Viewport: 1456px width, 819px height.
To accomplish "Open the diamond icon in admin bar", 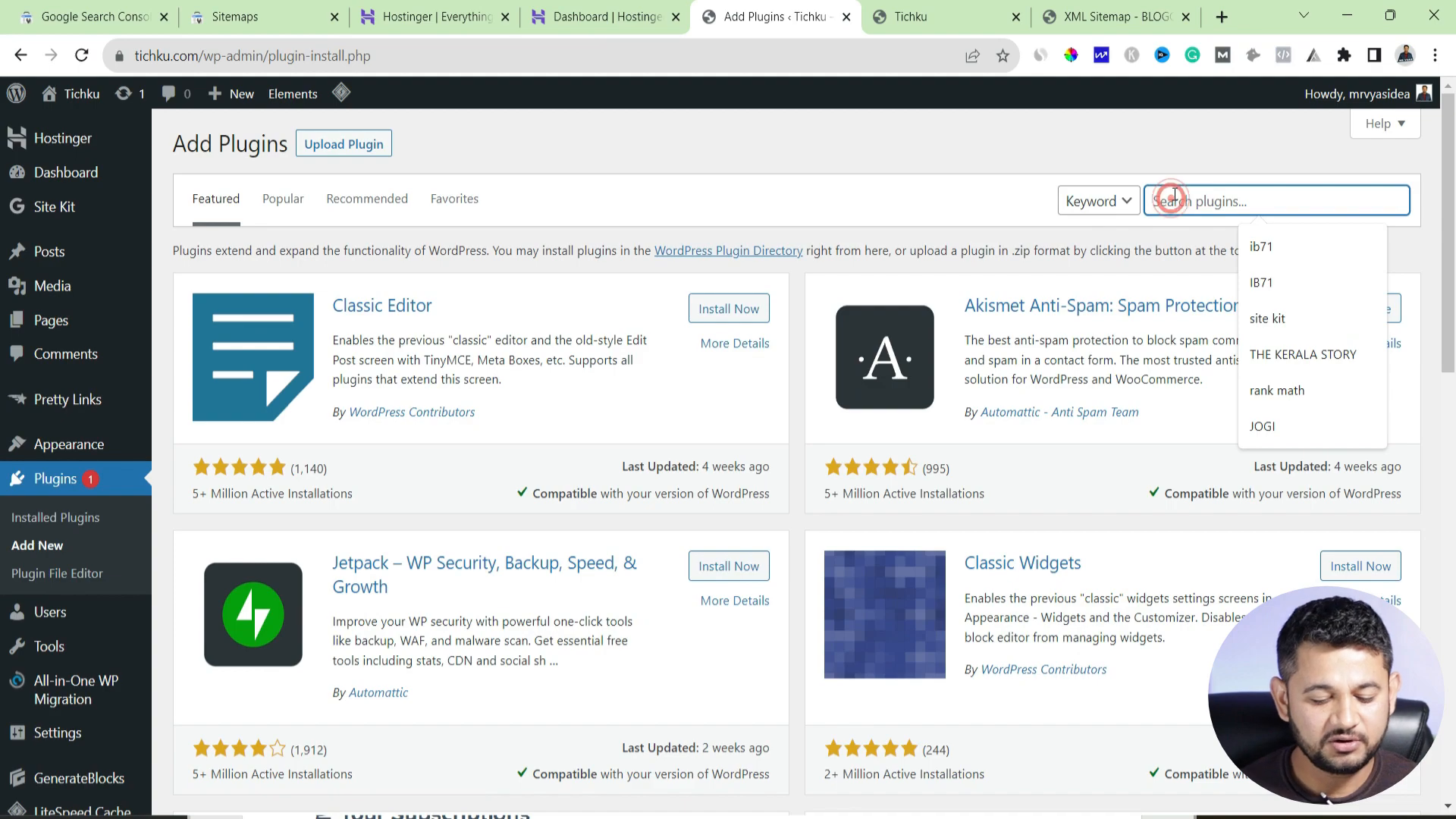I will point(341,93).
